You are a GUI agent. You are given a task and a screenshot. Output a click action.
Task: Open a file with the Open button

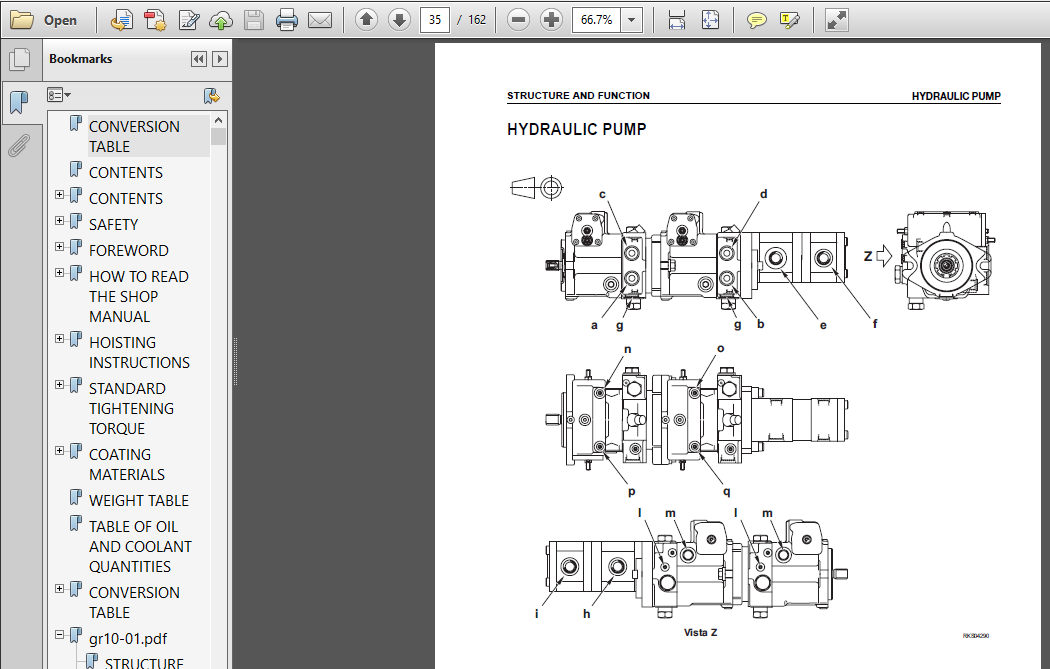44,20
